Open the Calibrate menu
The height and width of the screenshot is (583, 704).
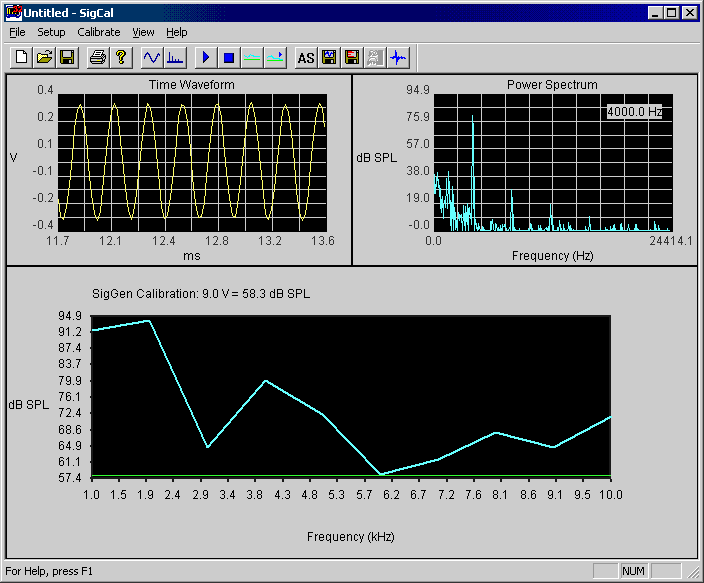click(x=99, y=32)
